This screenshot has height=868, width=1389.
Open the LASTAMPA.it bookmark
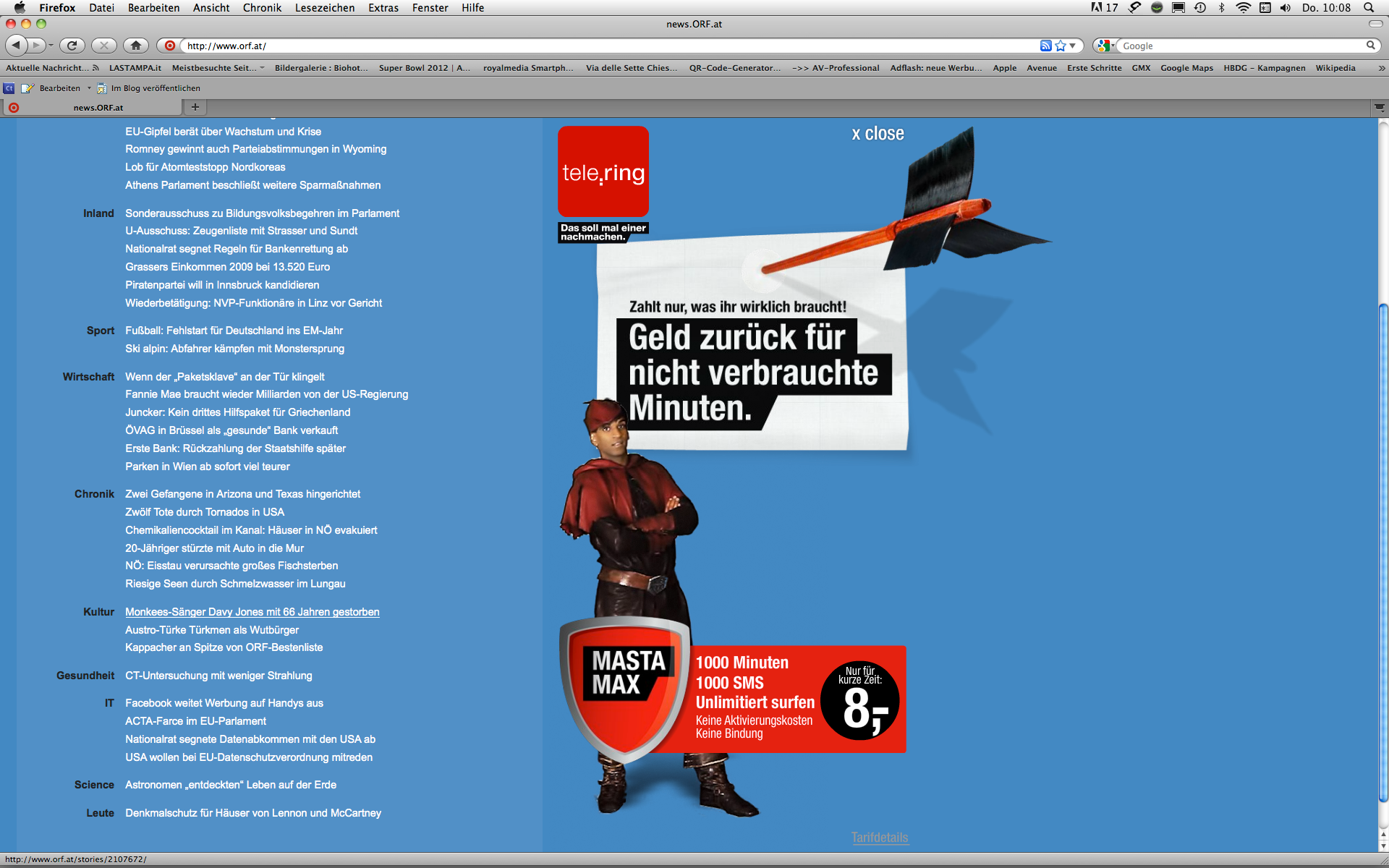(x=135, y=68)
